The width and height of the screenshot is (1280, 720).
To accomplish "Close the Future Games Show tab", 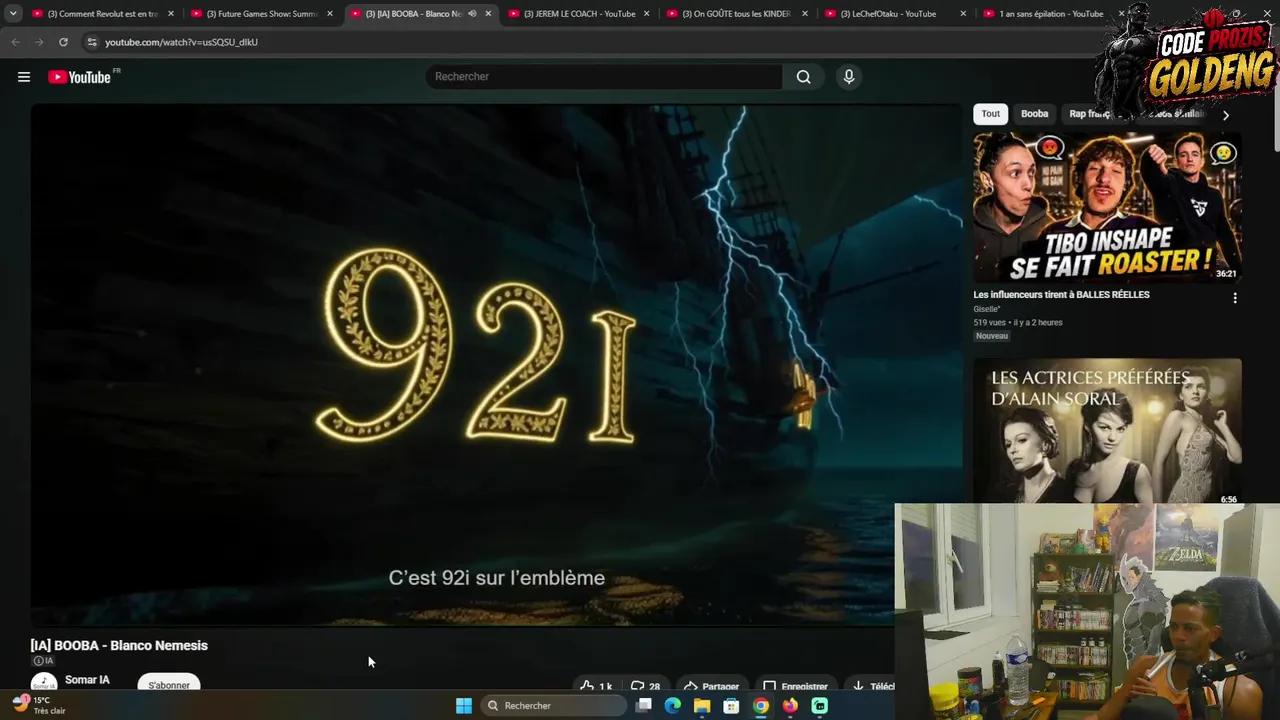I will (x=330, y=14).
